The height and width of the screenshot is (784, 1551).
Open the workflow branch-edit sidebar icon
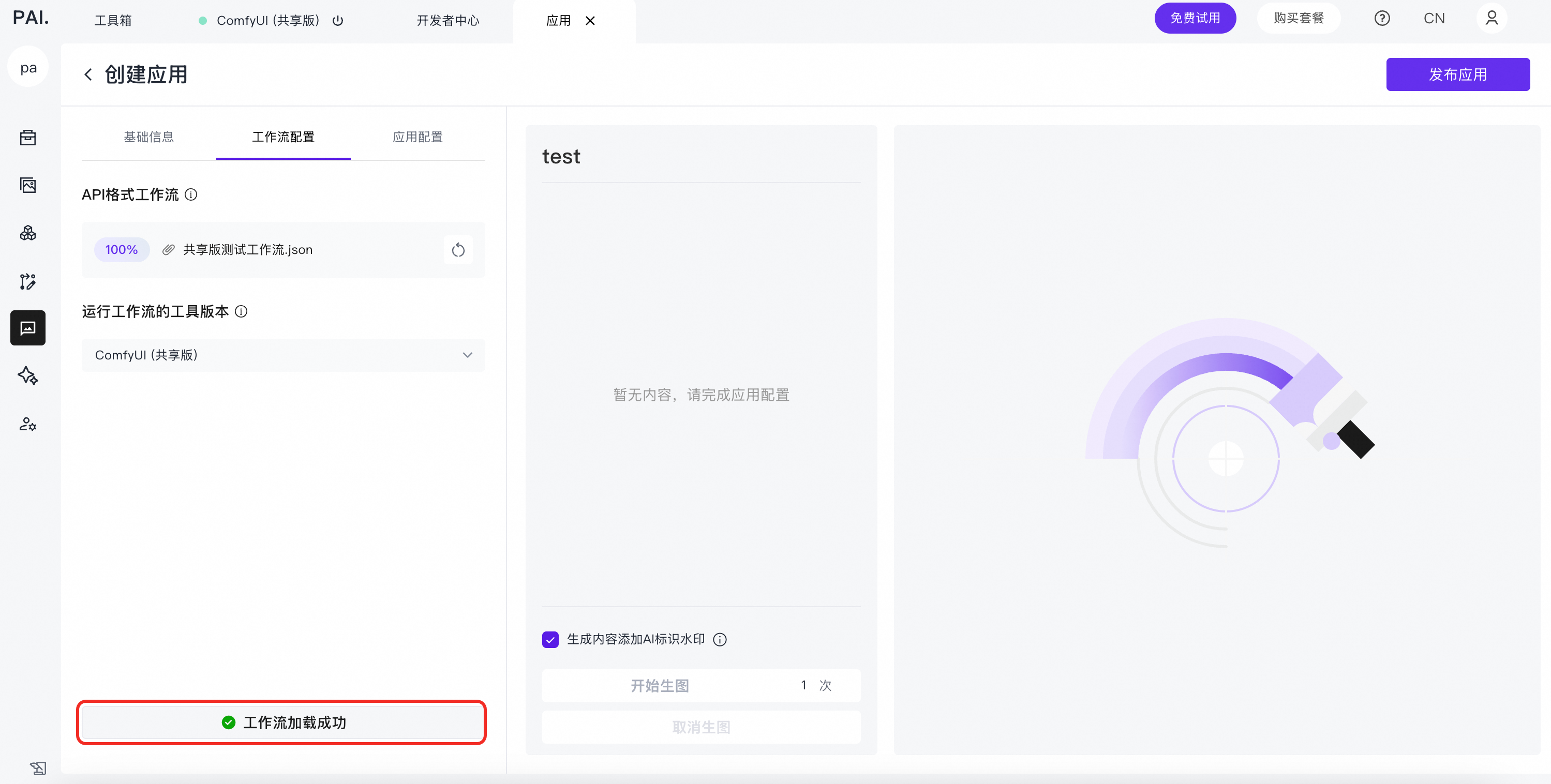[x=28, y=281]
